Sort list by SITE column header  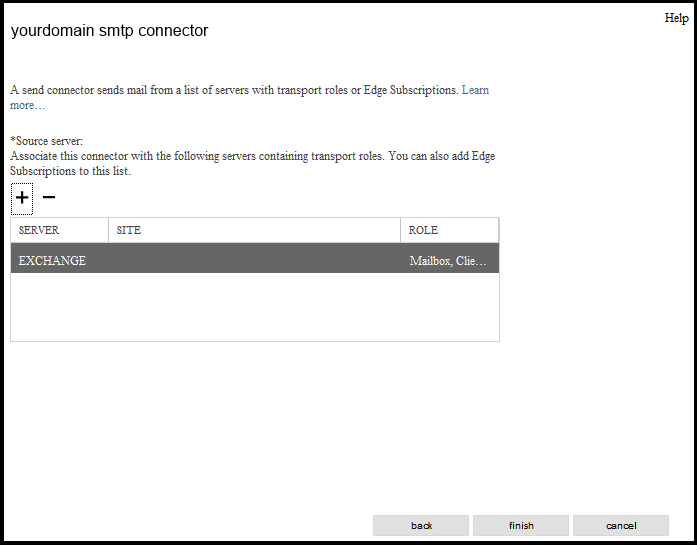(254, 230)
